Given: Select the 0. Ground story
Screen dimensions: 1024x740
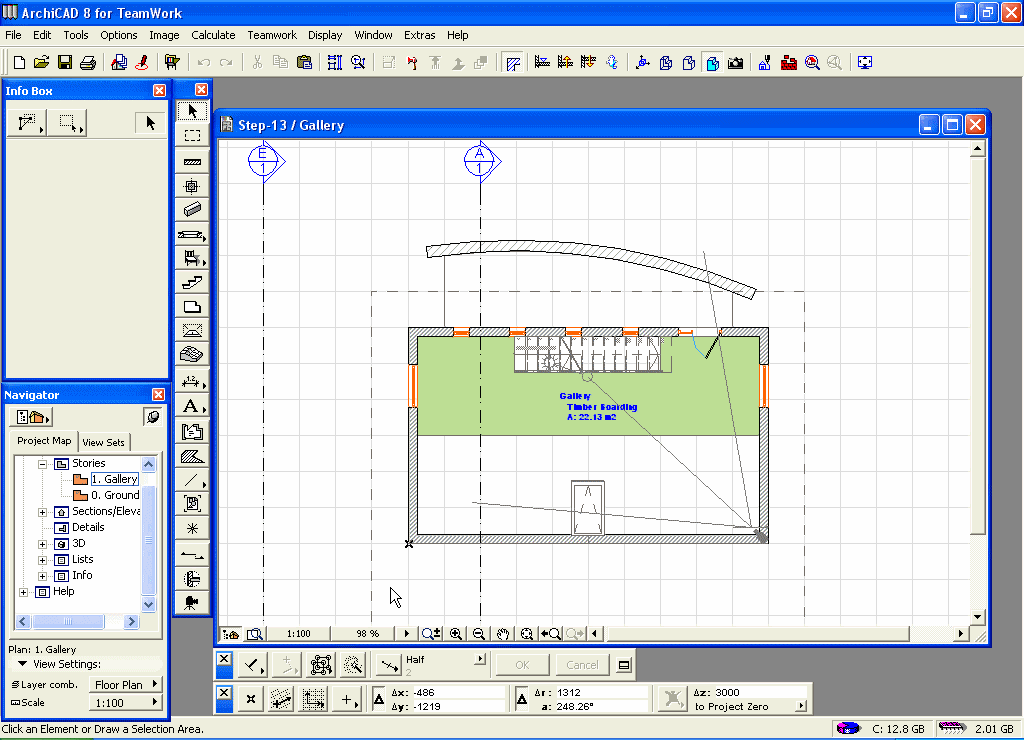Looking at the screenshot, I should point(114,495).
